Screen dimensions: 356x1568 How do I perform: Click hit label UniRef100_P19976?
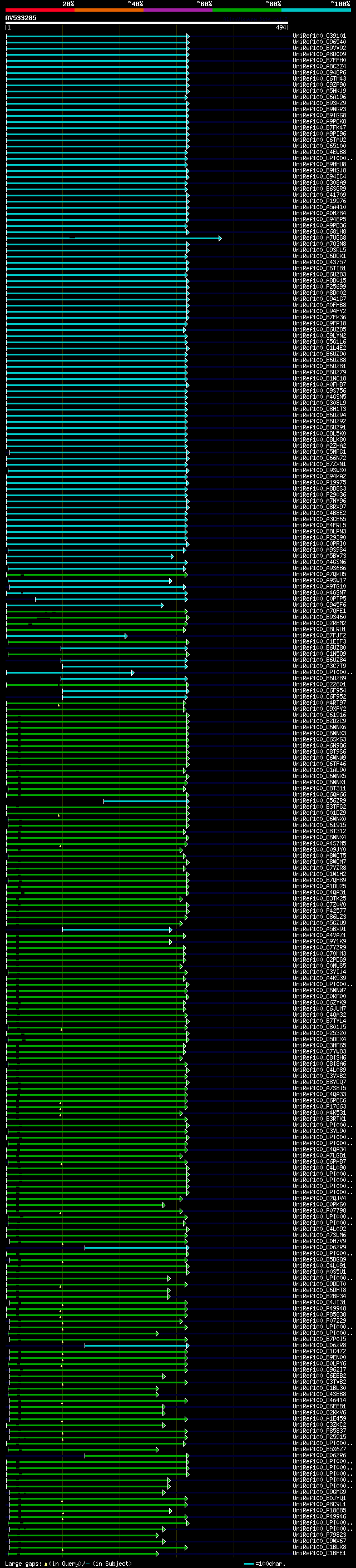tap(319, 201)
